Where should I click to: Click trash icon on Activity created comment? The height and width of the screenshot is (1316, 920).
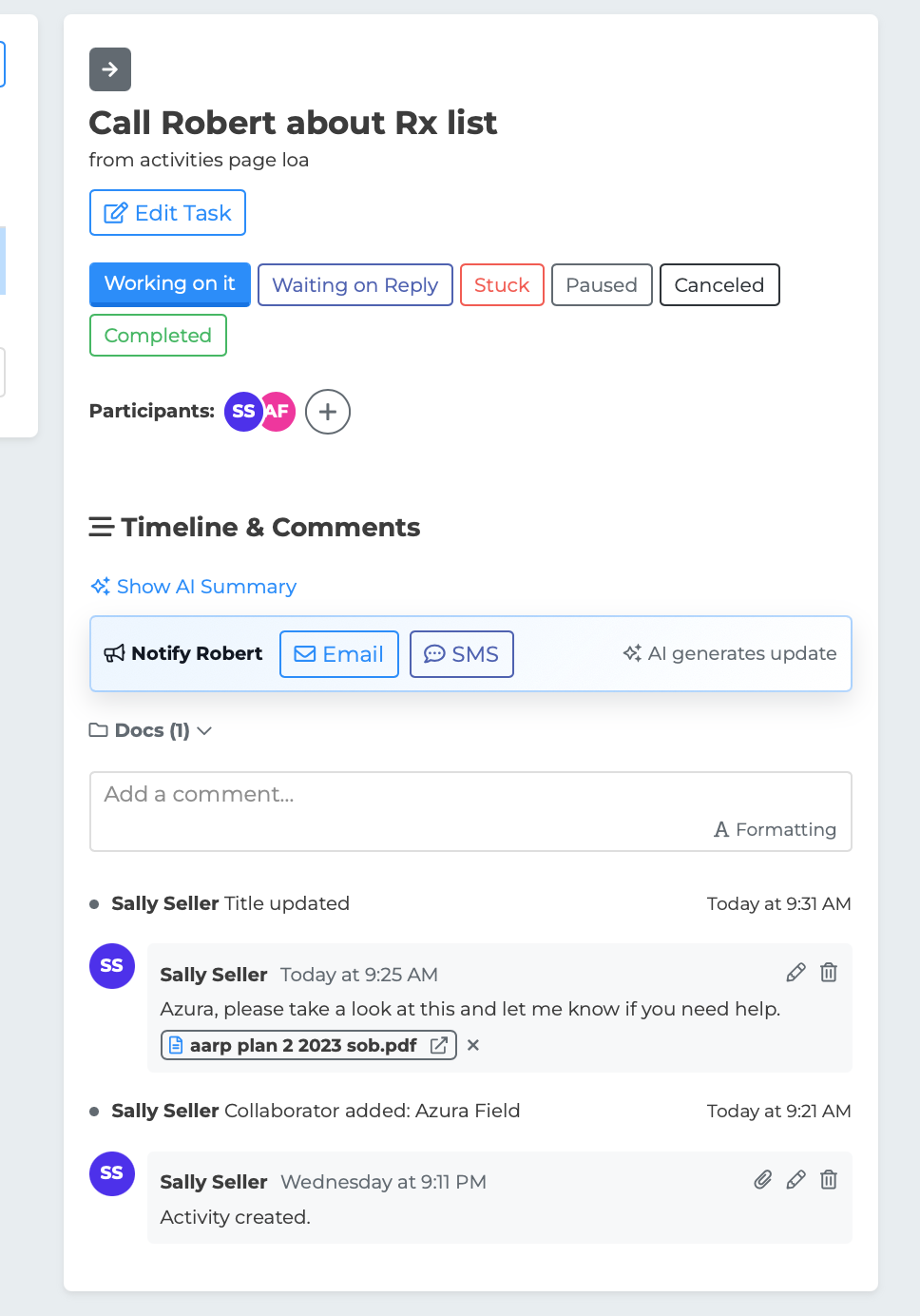[x=829, y=1180]
